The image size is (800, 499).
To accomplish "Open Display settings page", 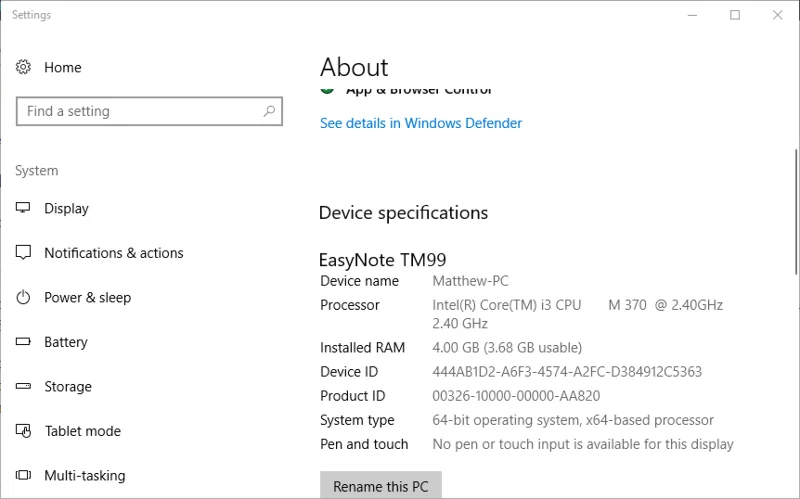I will pyautogui.click(x=66, y=208).
